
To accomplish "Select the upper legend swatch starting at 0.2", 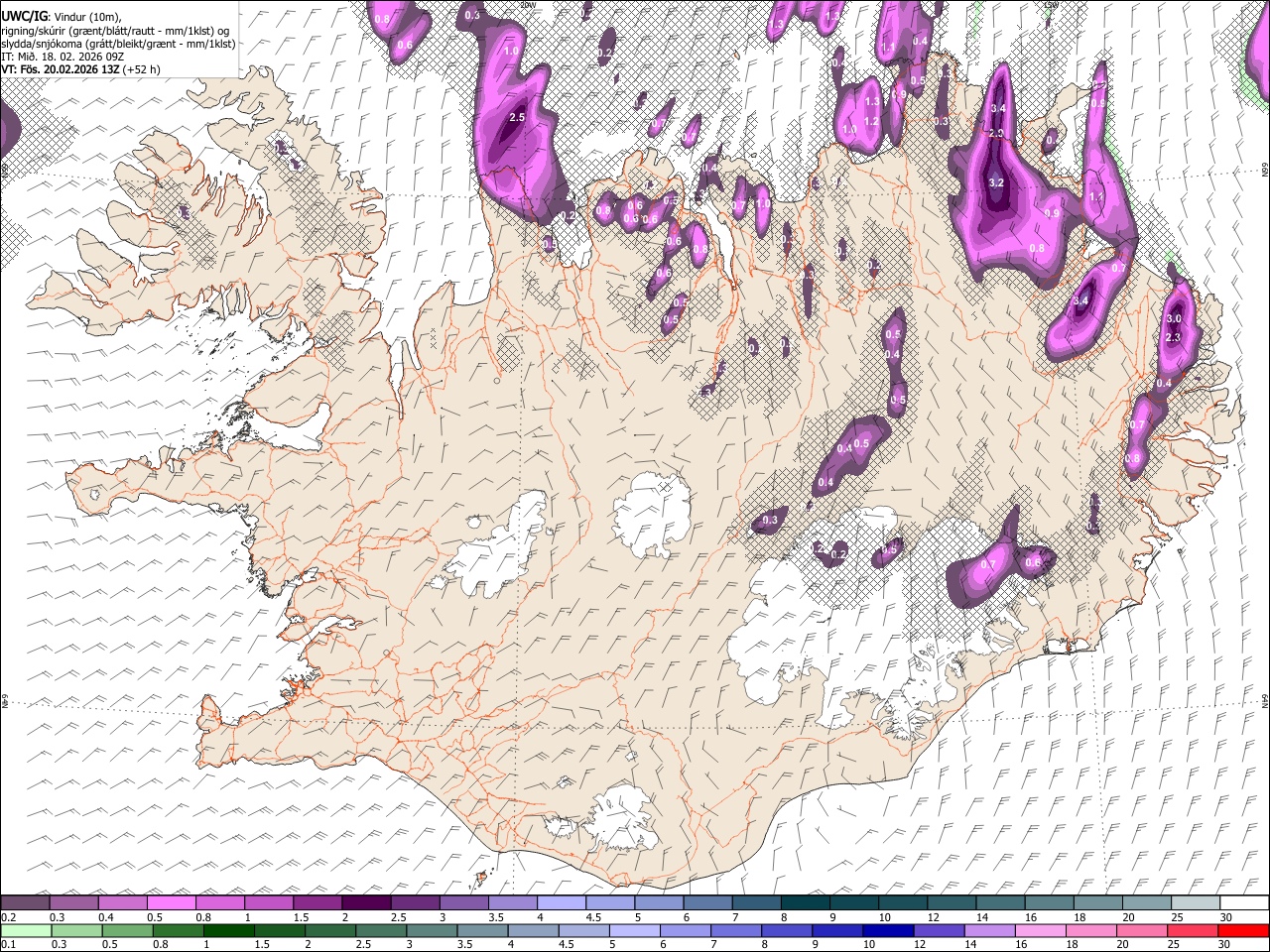I will pyautogui.click(x=26, y=902).
